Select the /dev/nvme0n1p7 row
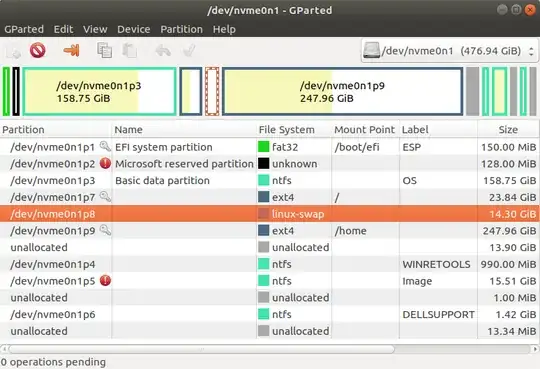Image resolution: width=540 pixels, height=369 pixels. pyautogui.click(x=270, y=197)
